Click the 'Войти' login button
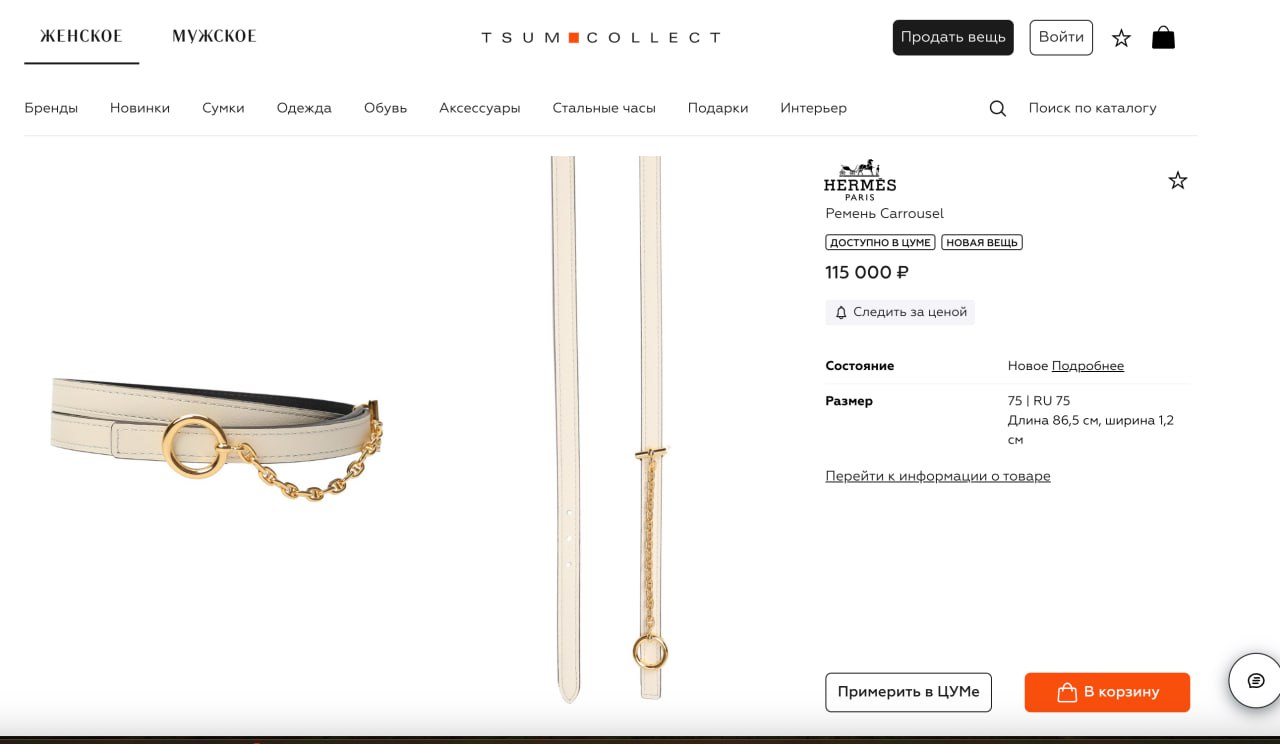 tap(1061, 37)
